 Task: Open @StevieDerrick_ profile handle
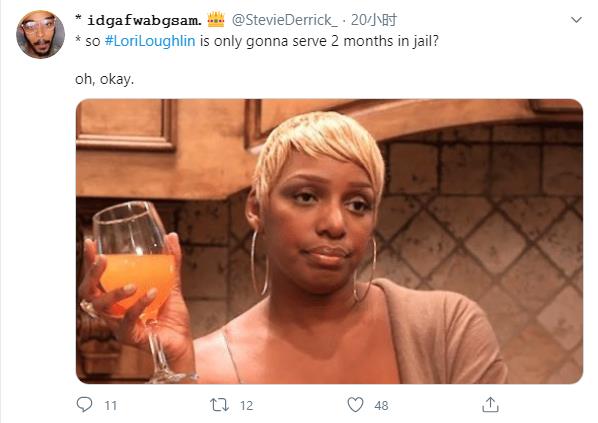285,20
